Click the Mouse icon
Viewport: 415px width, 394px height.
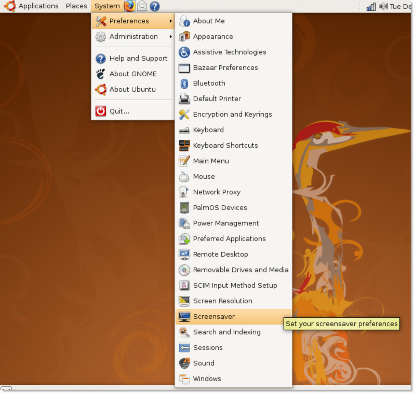click(184, 176)
